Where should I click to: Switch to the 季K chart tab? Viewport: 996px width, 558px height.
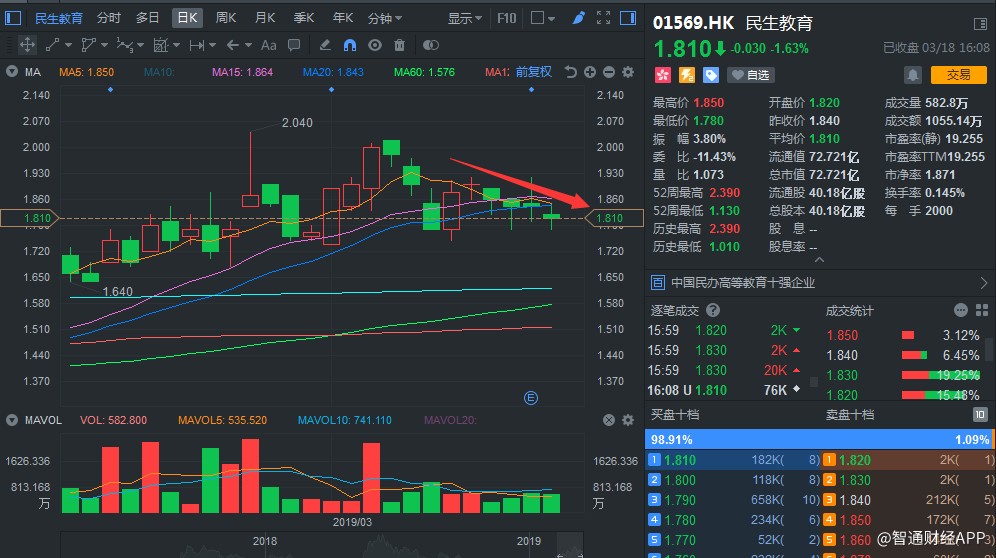point(304,18)
